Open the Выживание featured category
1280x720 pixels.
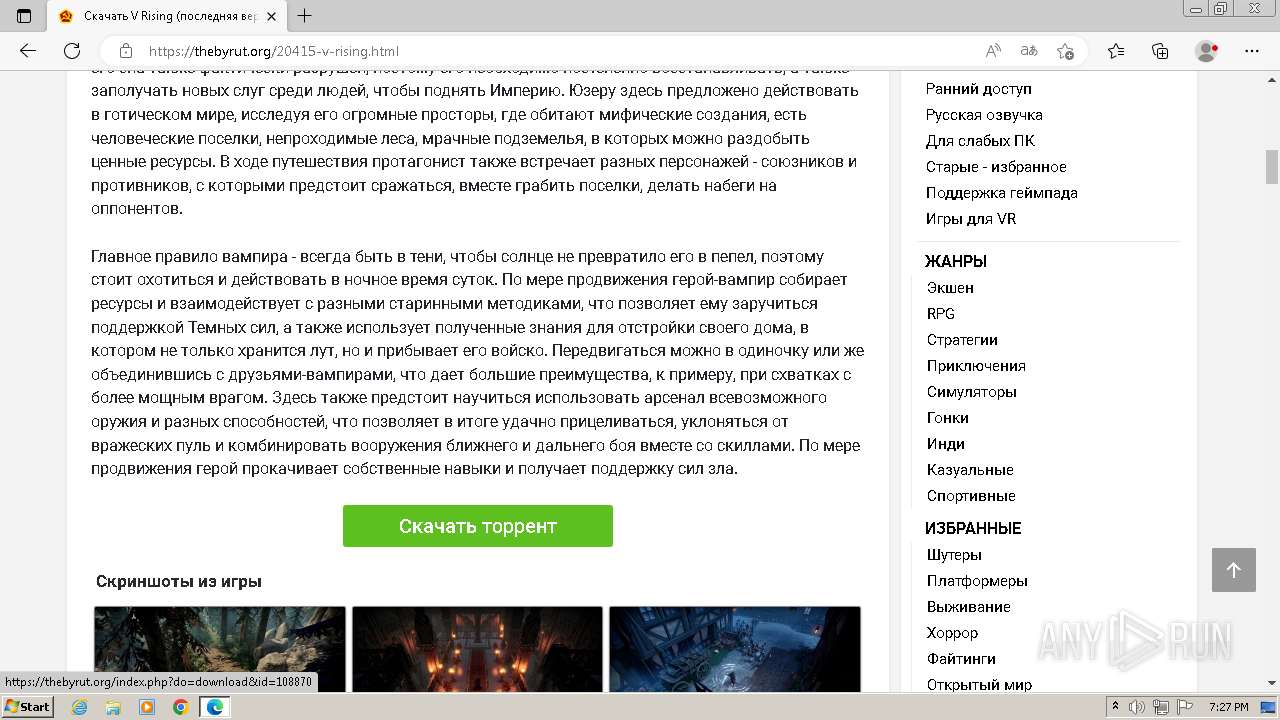pyautogui.click(x=968, y=607)
